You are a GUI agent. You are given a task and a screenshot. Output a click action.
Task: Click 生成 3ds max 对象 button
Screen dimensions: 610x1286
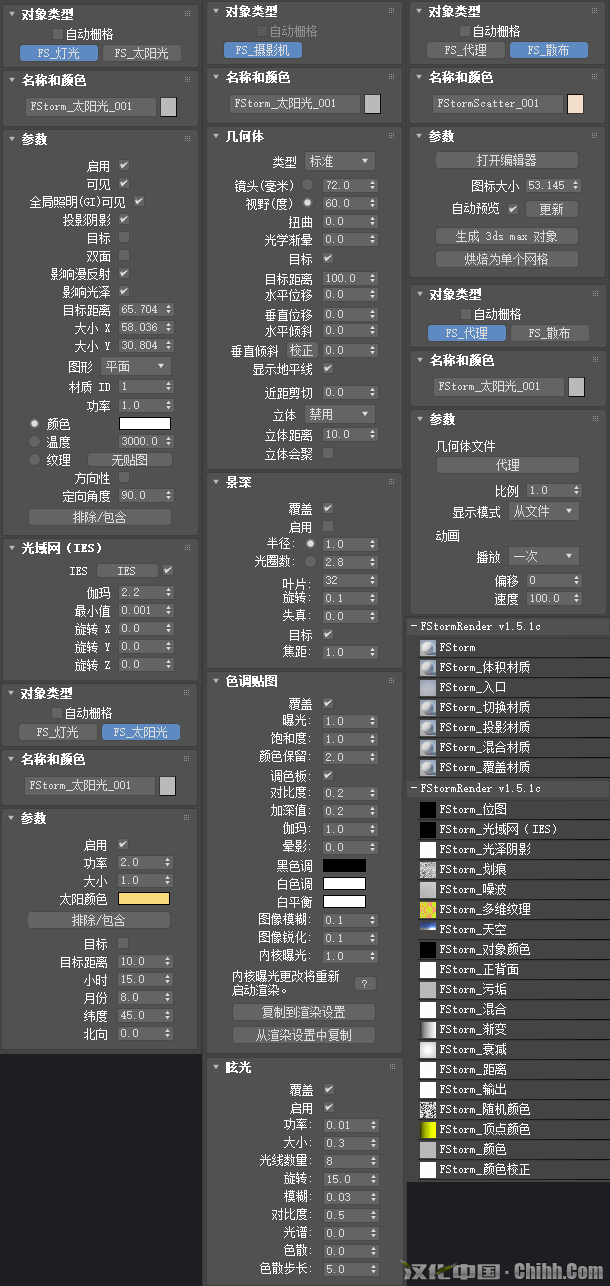507,237
